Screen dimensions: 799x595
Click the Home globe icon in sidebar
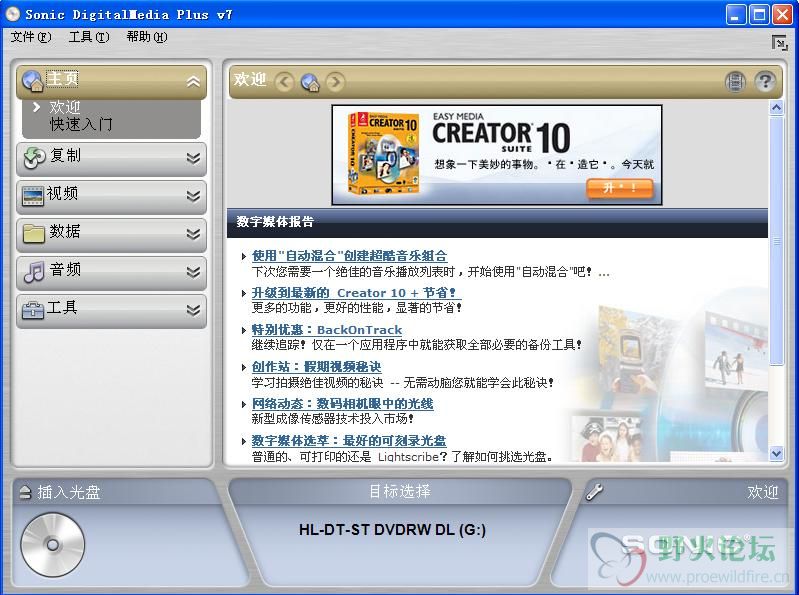(x=33, y=81)
